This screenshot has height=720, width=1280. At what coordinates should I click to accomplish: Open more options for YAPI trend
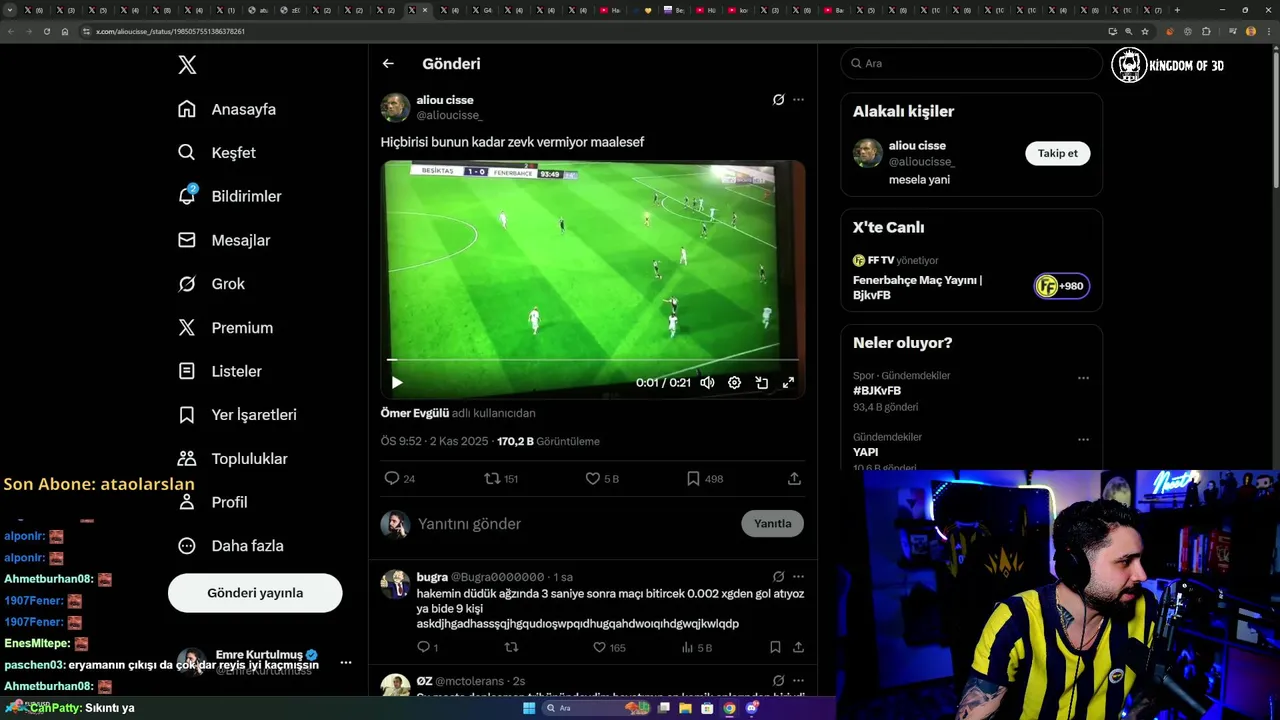tap(1083, 439)
